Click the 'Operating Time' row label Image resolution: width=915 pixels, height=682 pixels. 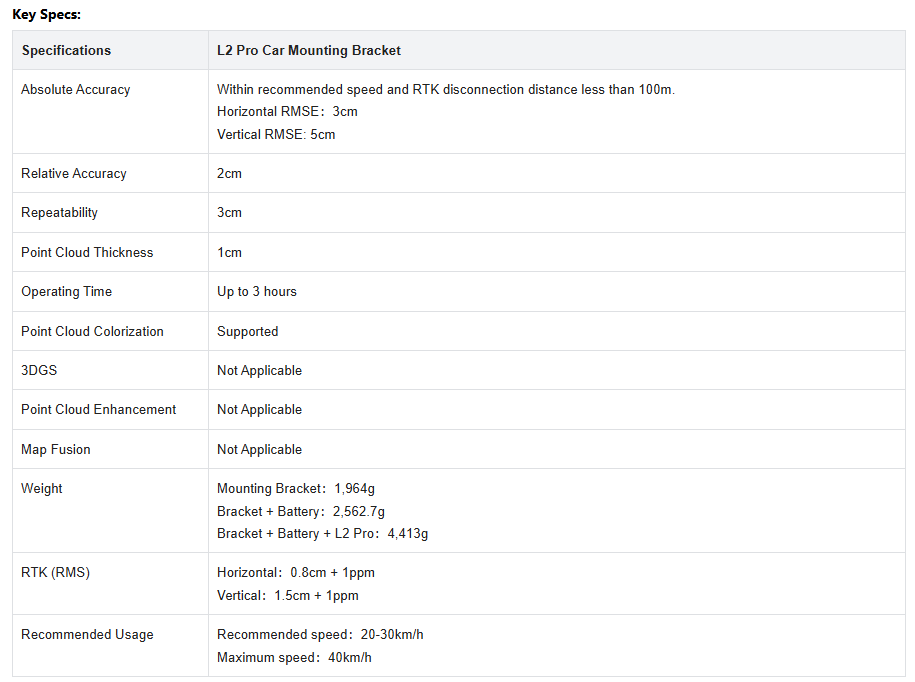click(67, 292)
